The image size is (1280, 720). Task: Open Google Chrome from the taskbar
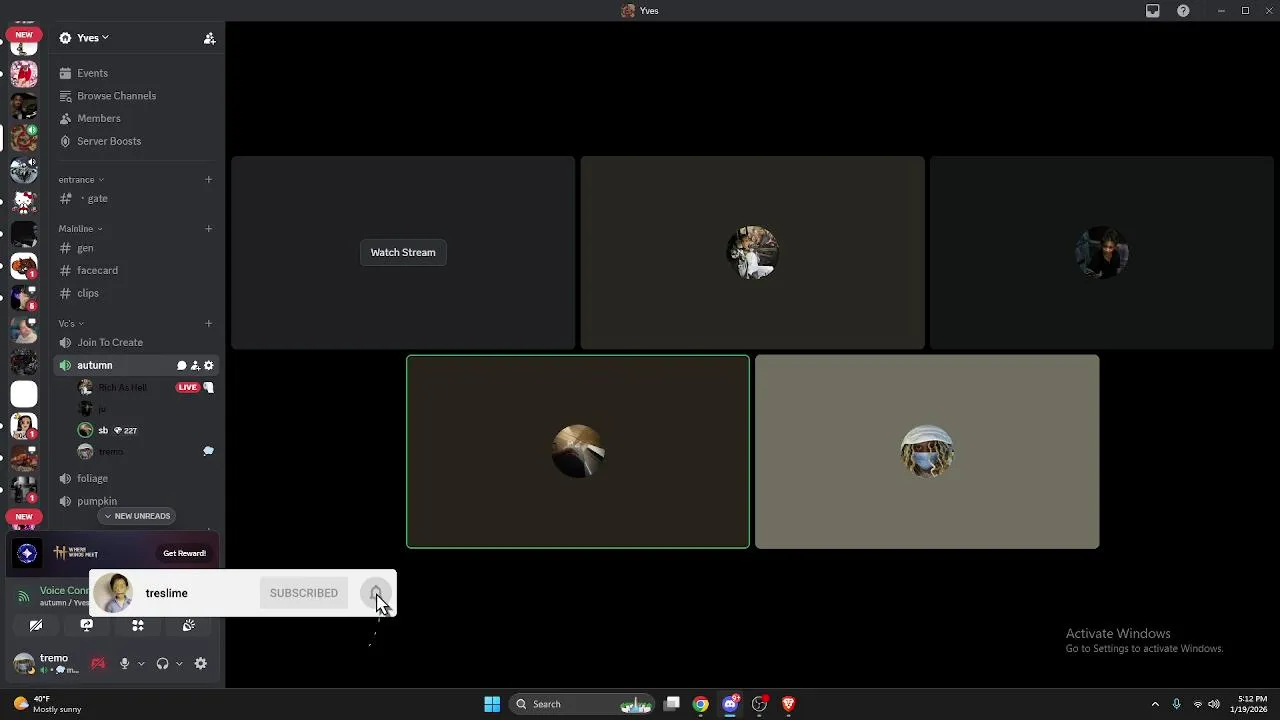click(x=701, y=704)
